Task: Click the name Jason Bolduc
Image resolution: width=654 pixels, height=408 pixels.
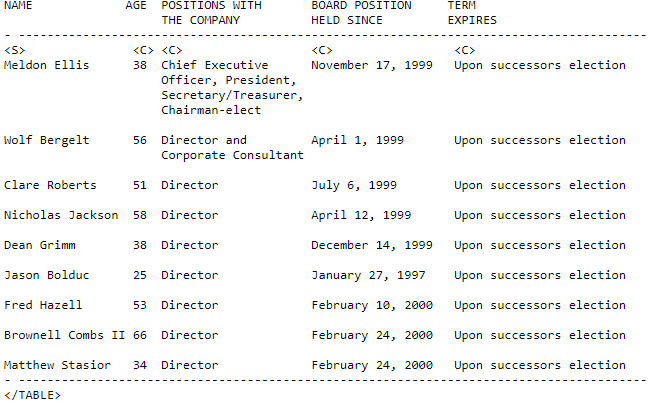Action: (46, 275)
